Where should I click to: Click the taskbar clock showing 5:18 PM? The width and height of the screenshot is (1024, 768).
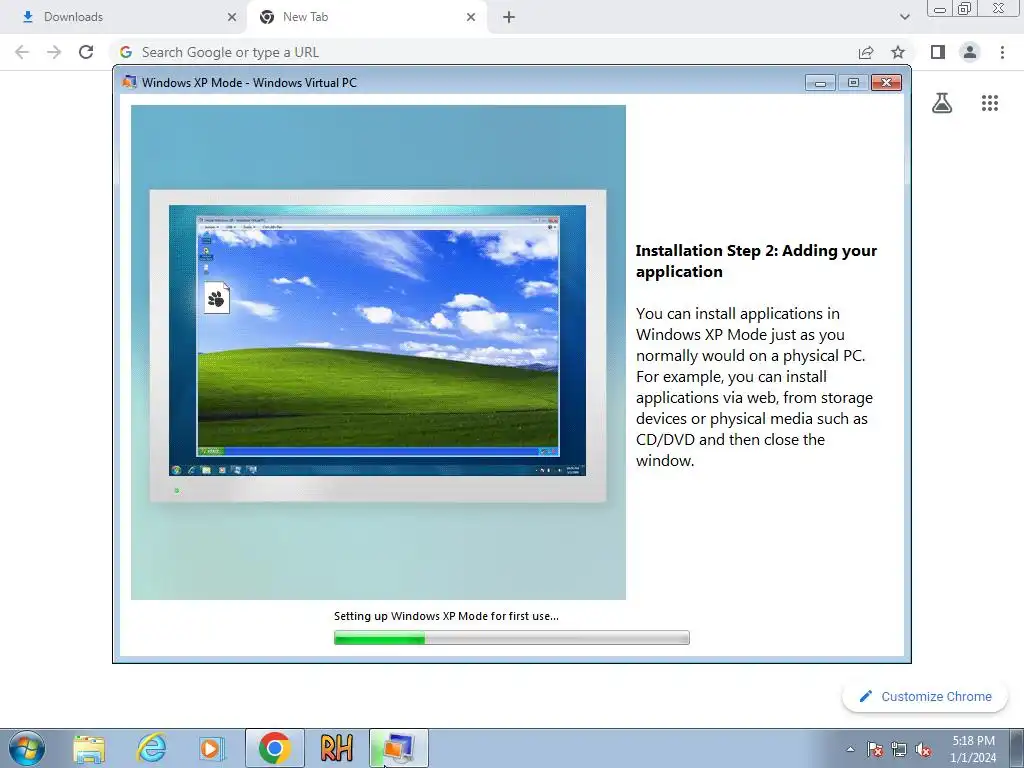click(973, 748)
